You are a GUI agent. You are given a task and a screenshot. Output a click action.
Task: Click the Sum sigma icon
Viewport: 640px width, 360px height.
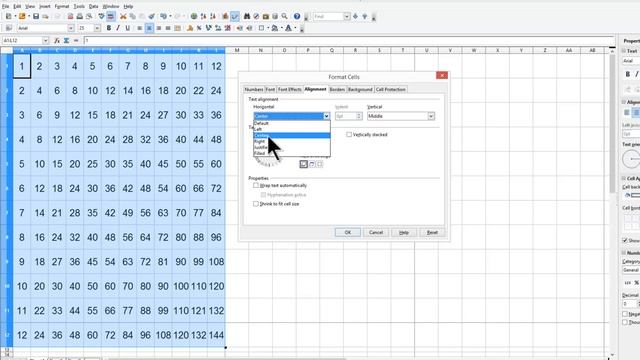click(x=67, y=40)
